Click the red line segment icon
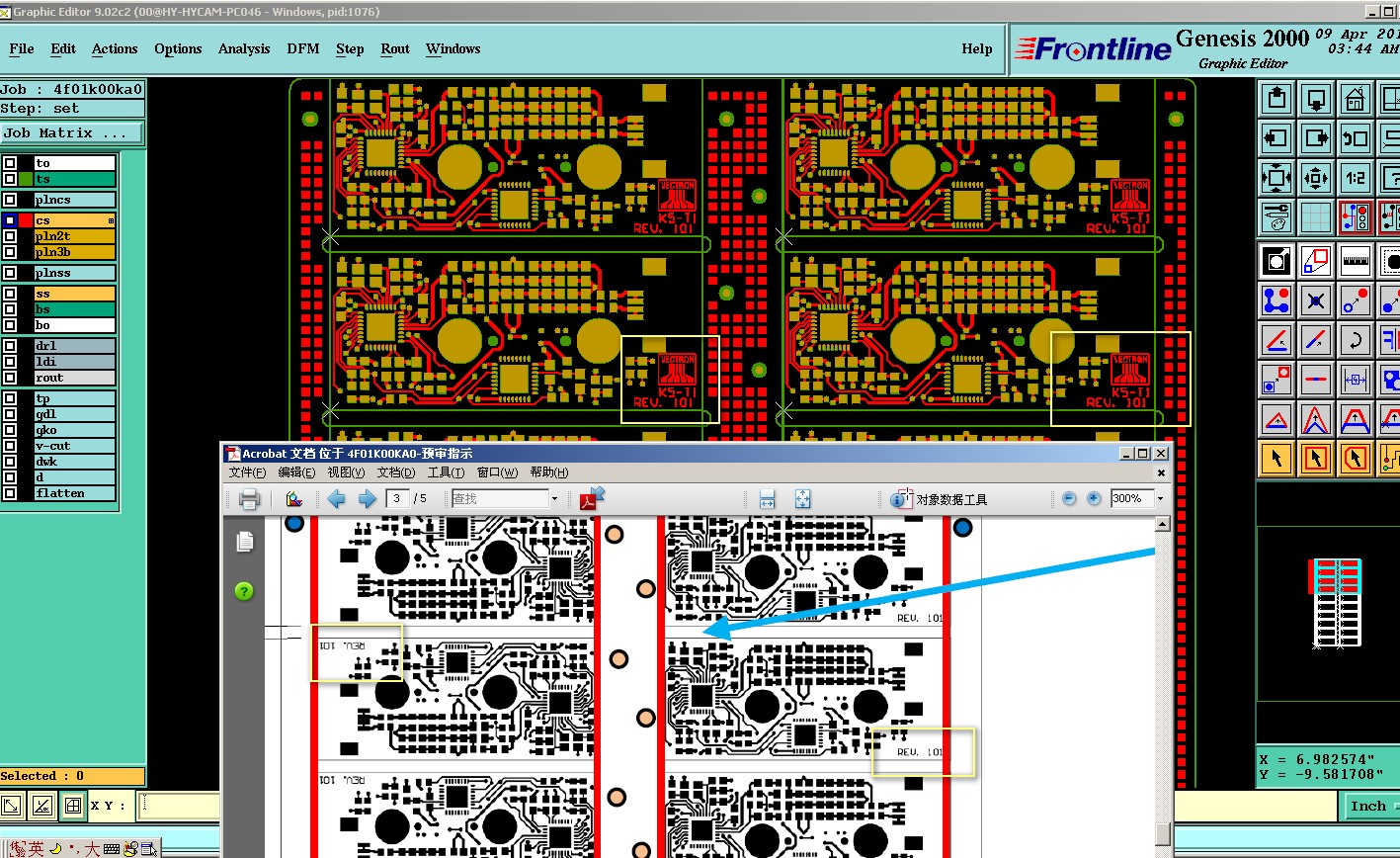This screenshot has height=858, width=1400. pyautogui.click(x=1316, y=380)
